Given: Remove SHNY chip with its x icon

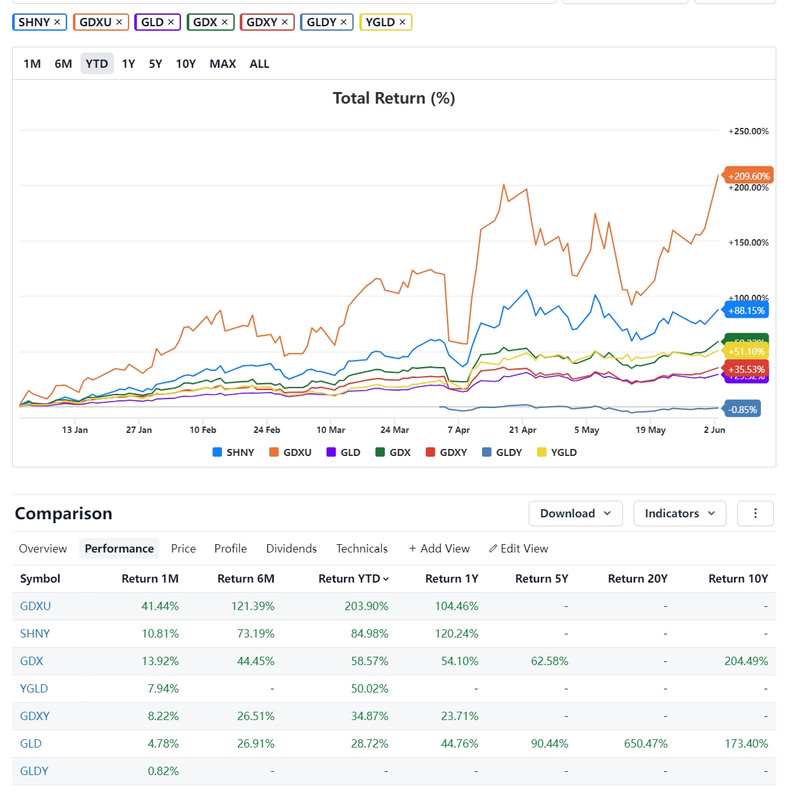Looking at the screenshot, I should [x=57, y=22].
